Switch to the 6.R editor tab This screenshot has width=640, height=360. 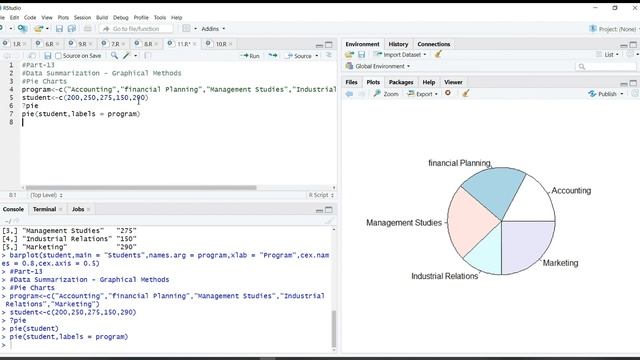click(x=47, y=44)
